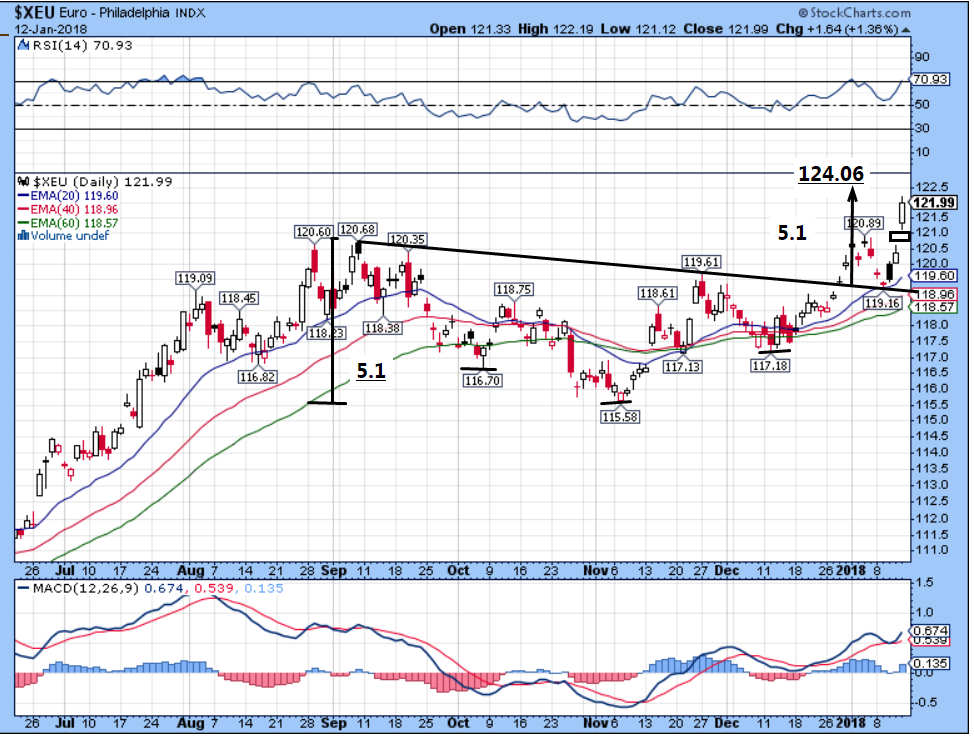Viewport: 974px width, 736px height.
Task: Click the bold 121.99 last-price tag on right axis
Action: pos(934,202)
